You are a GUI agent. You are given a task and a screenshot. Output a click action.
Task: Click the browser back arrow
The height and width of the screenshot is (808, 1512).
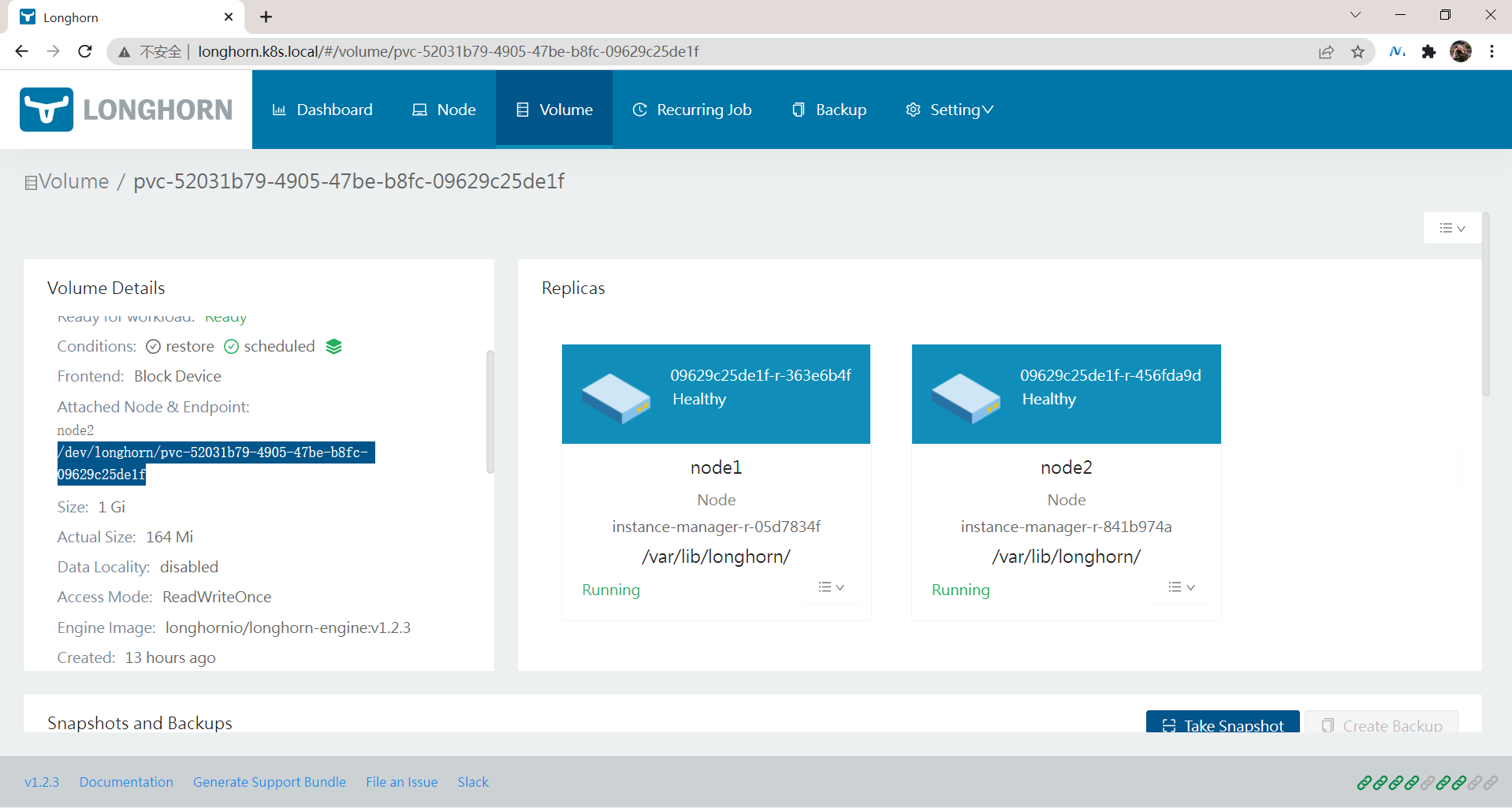[21, 51]
